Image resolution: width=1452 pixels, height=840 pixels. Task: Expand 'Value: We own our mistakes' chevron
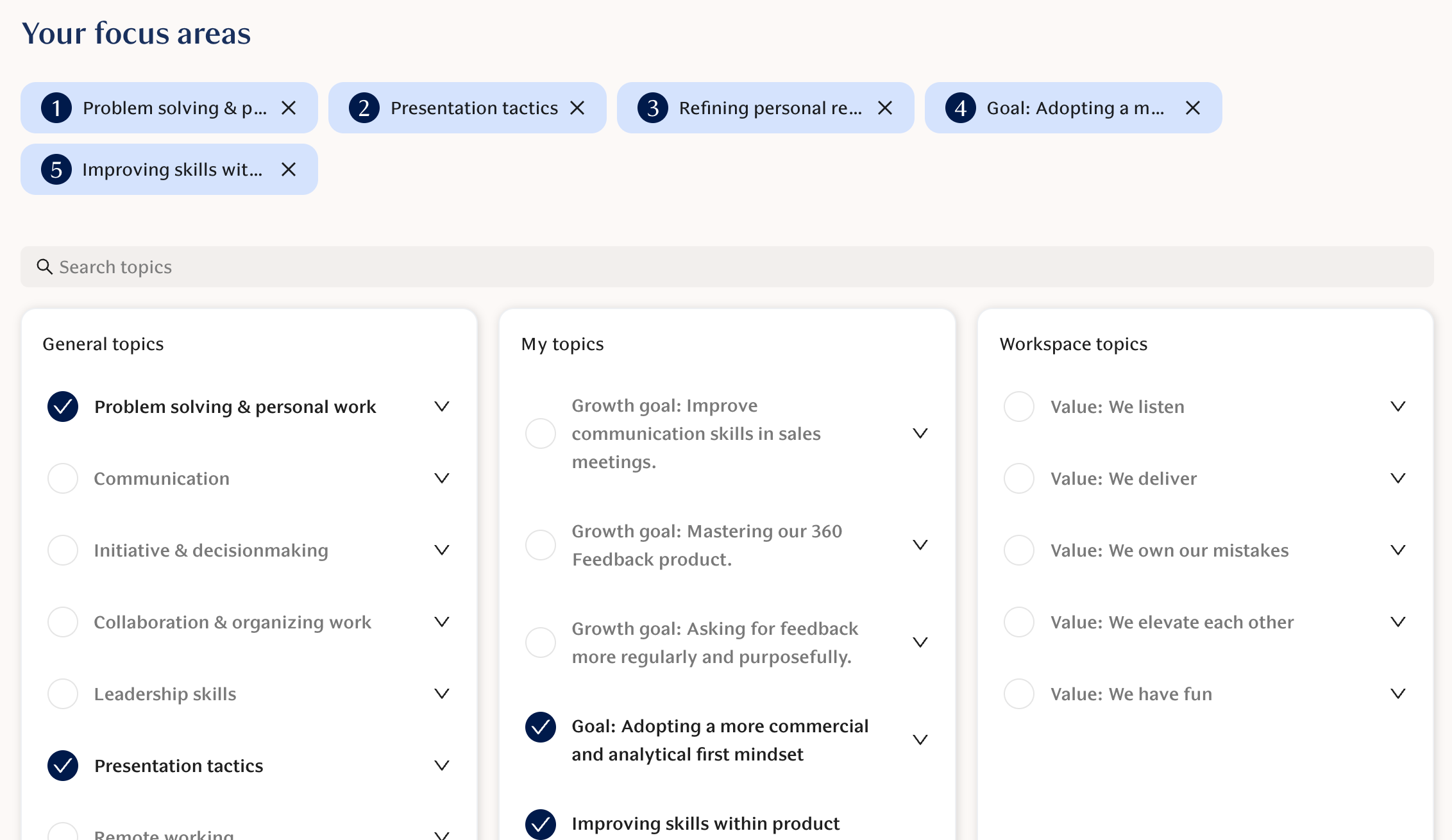(1398, 550)
